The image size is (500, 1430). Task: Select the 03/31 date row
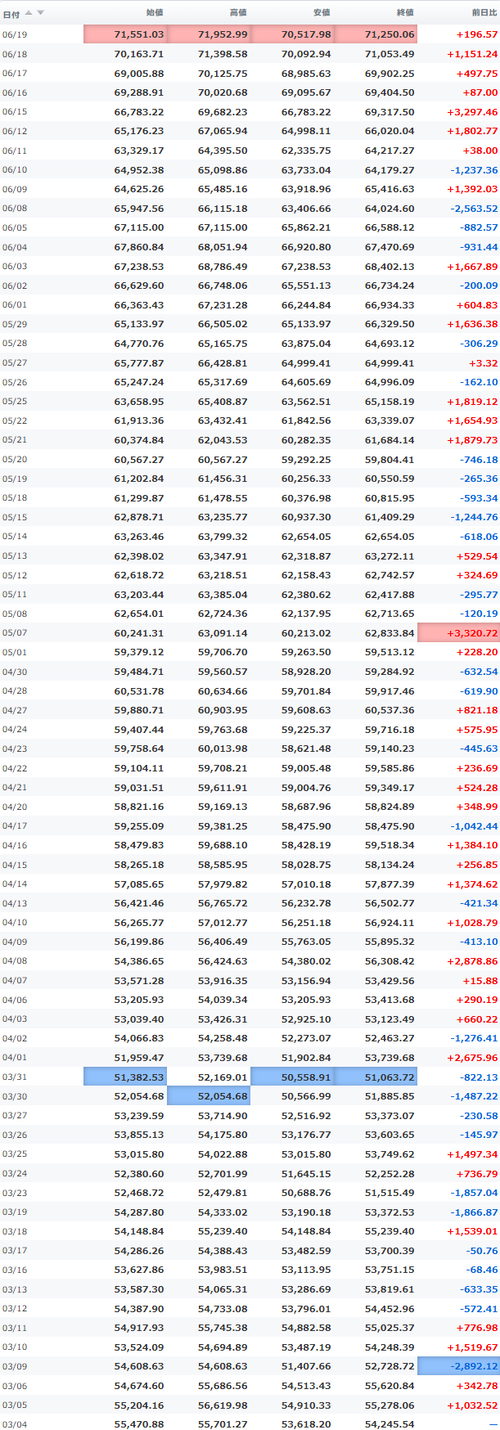coord(250,1076)
